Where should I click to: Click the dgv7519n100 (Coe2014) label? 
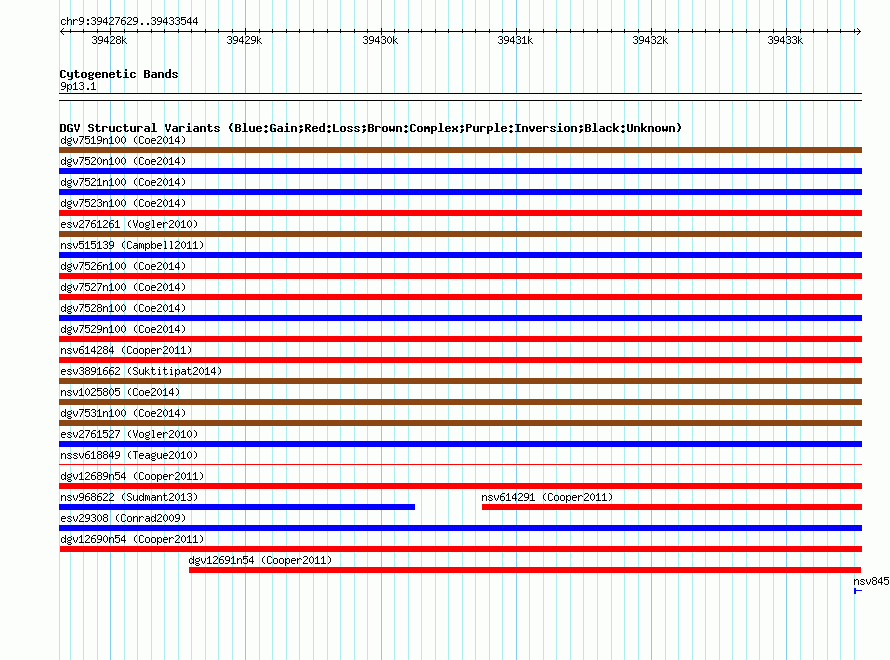[123, 140]
